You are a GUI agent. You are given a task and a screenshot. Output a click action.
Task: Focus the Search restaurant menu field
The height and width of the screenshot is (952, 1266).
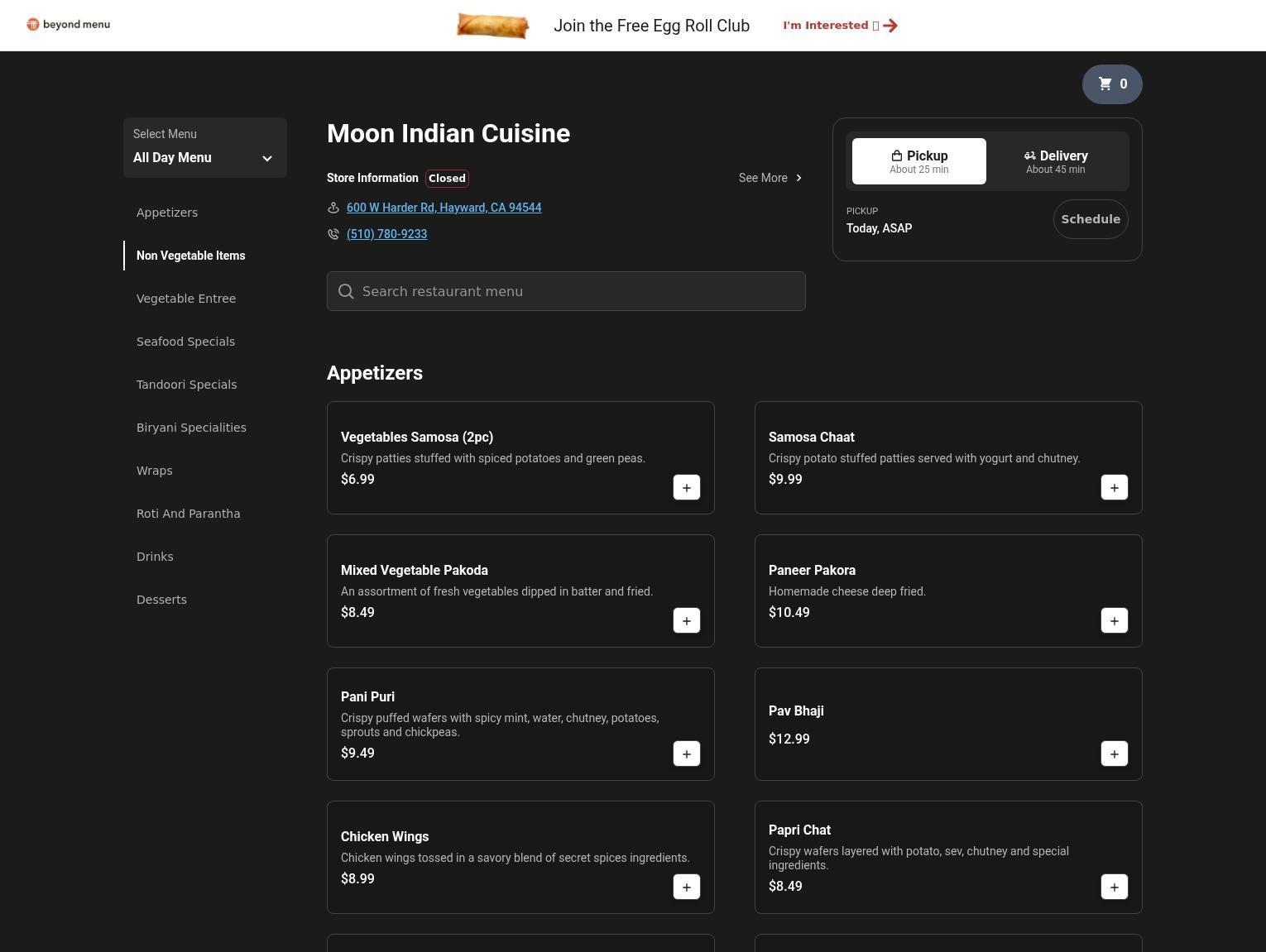click(x=566, y=291)
